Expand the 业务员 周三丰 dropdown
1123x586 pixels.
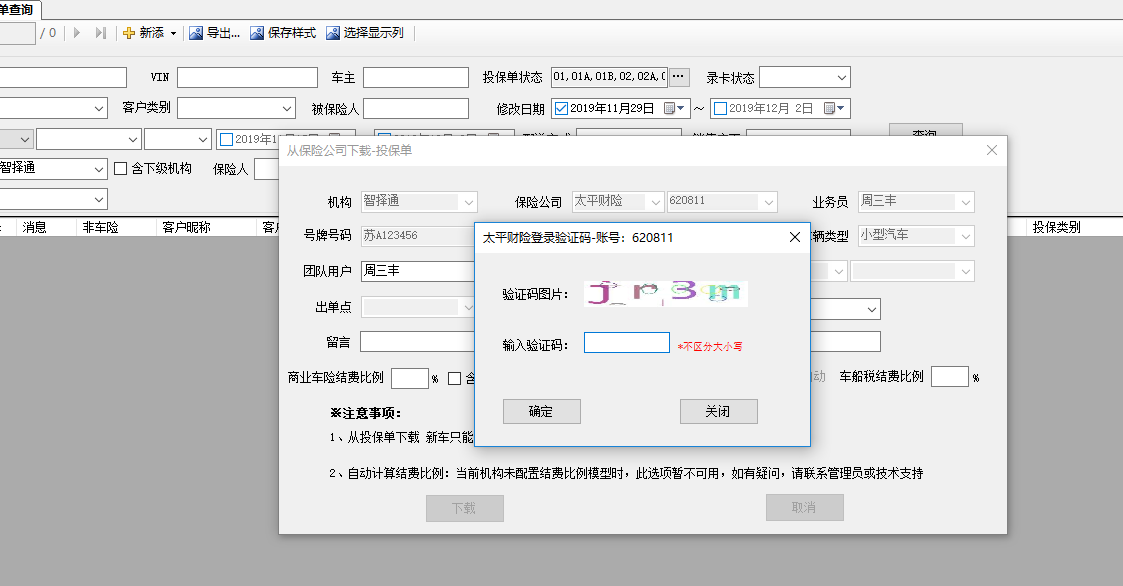(965, 202)
